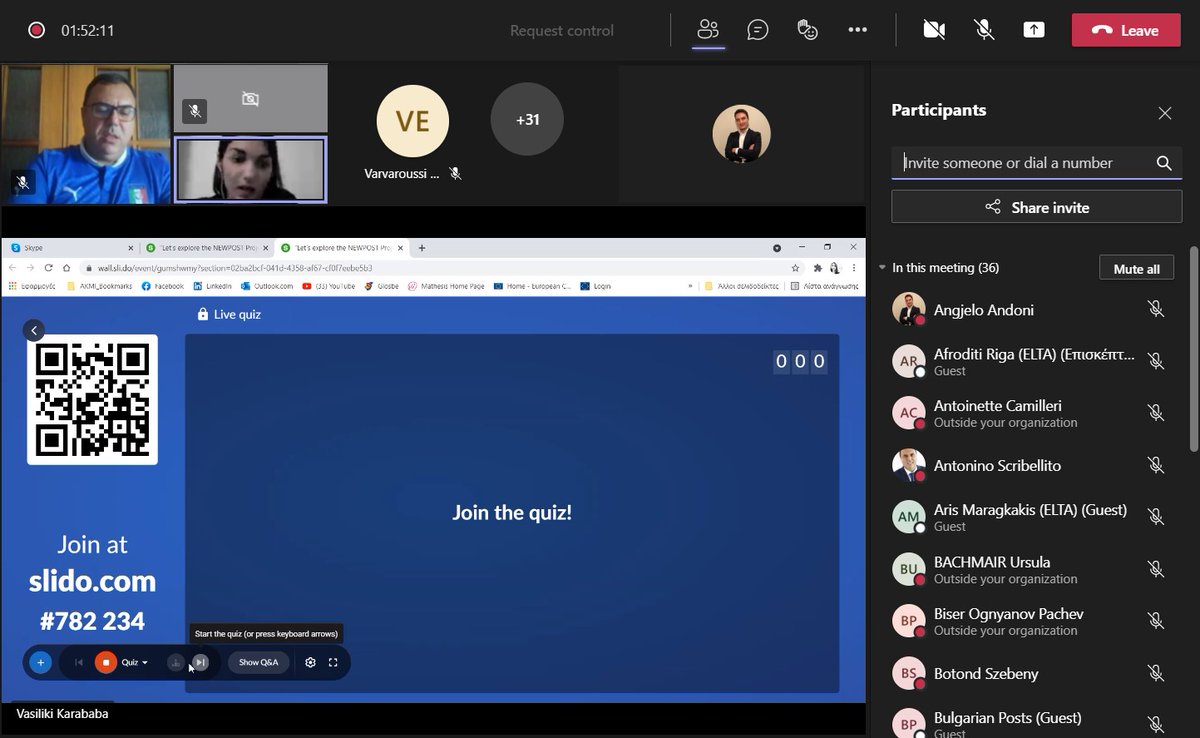
Task: Open a new browser tab with plus
Action: (421, 247)
